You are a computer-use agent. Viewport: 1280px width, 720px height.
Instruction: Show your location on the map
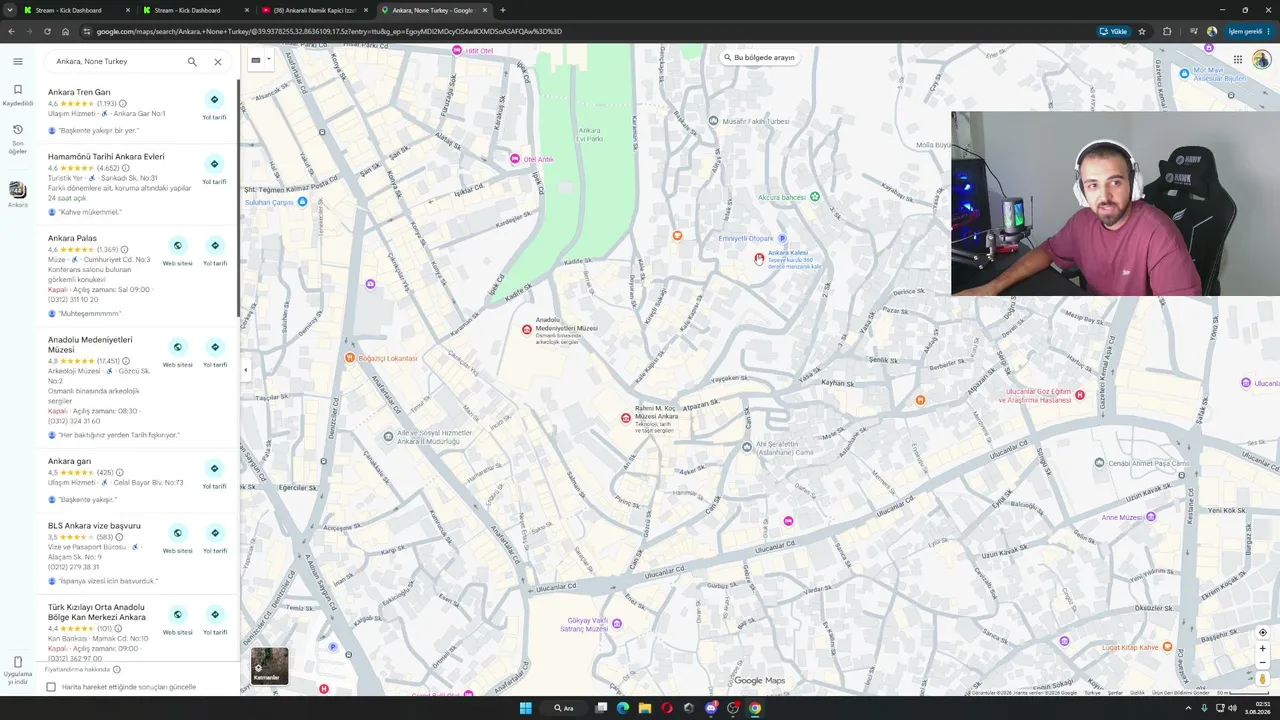click(1262, 632)
